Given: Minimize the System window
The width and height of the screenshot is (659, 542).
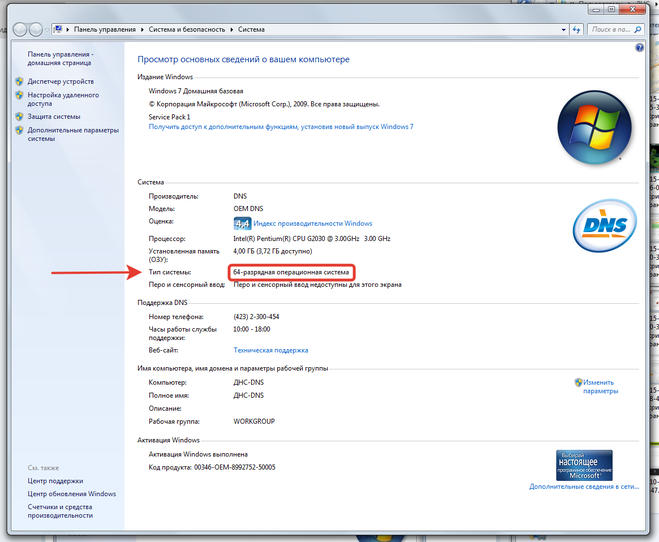Looking at the screenshot, I should coord(596,9).
